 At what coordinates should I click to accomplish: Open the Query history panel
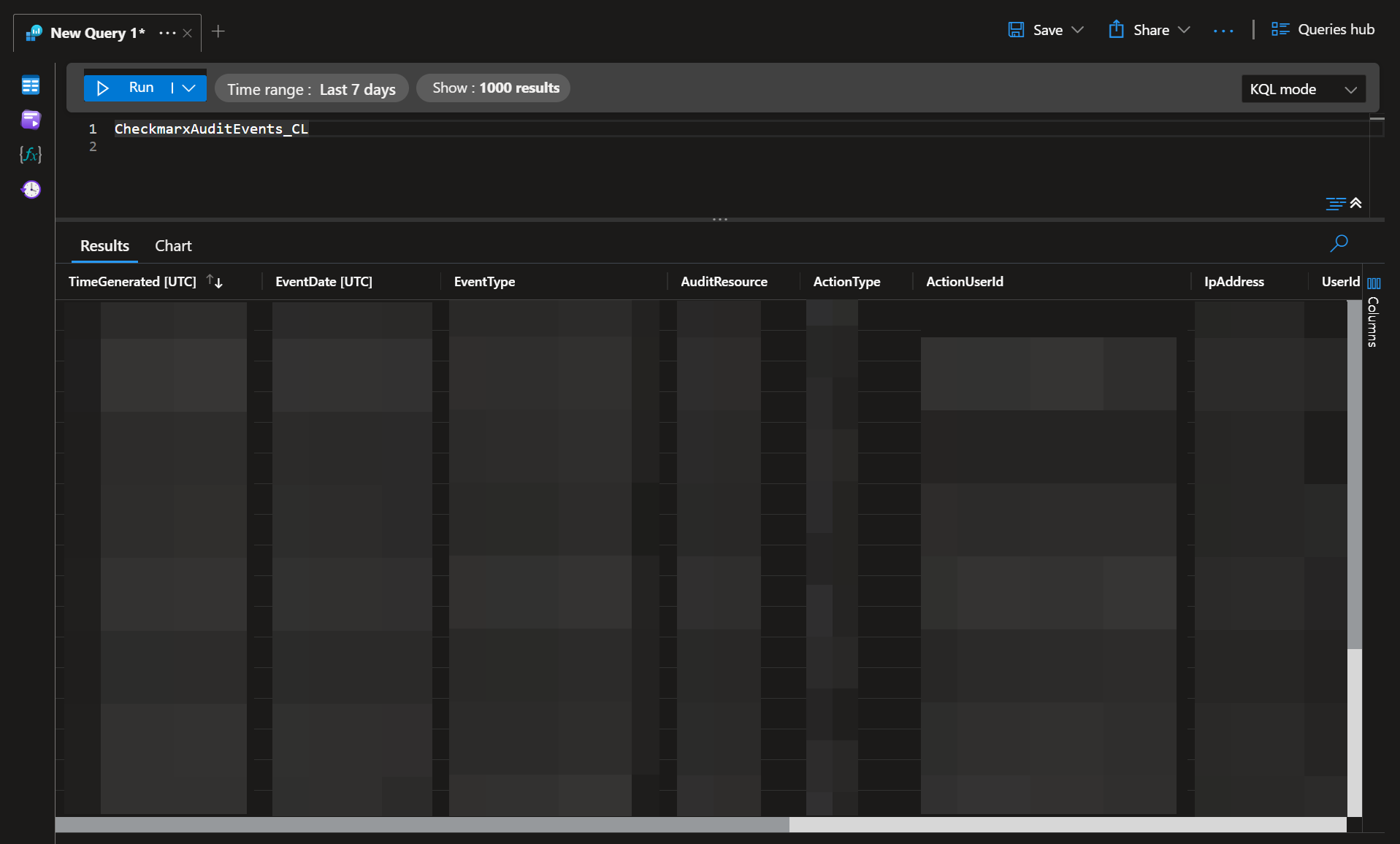coord(31,189)
